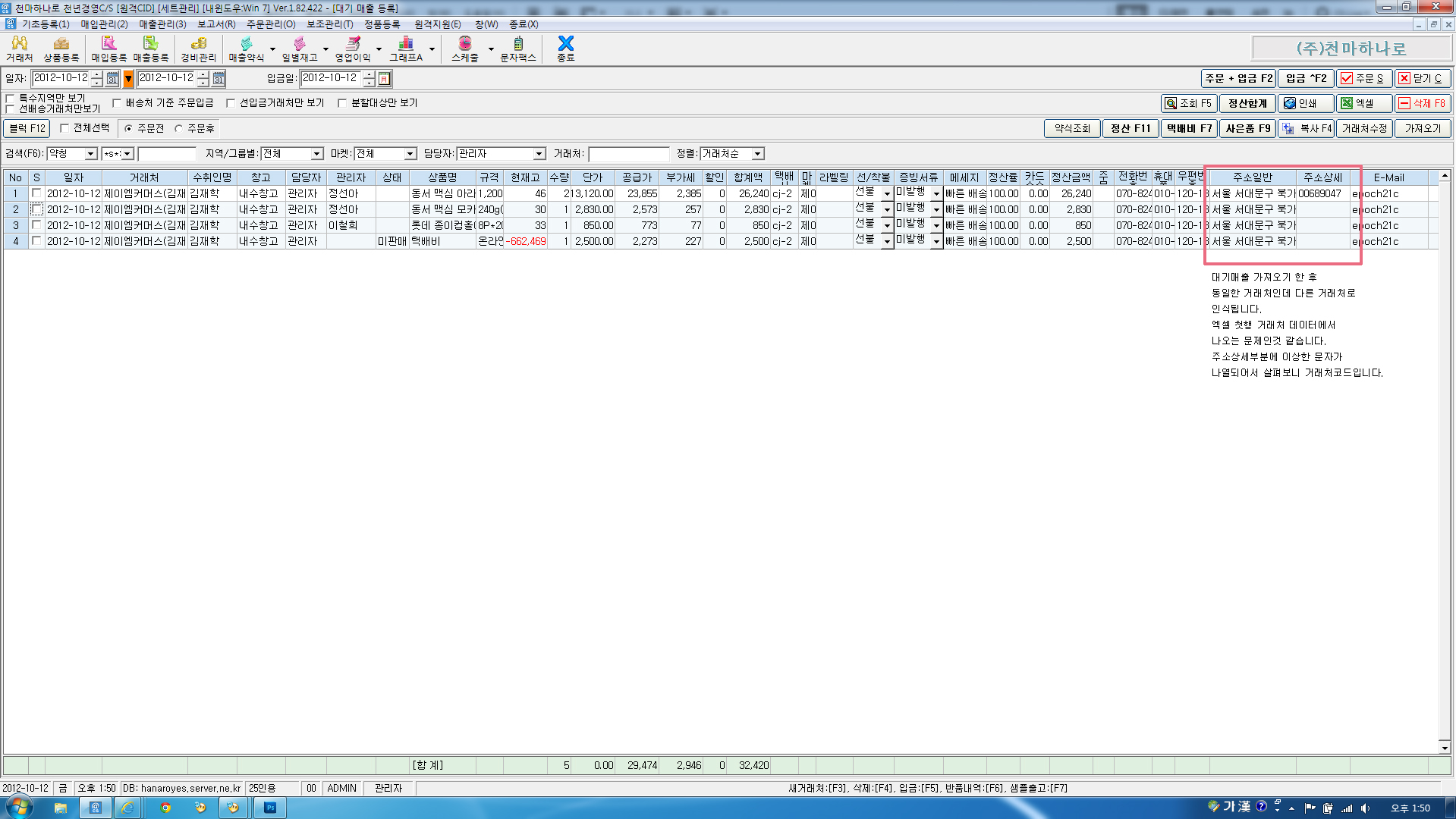Open 거래처 toolbar icon
Screen dimensions: 1456x819
[20, 49]
